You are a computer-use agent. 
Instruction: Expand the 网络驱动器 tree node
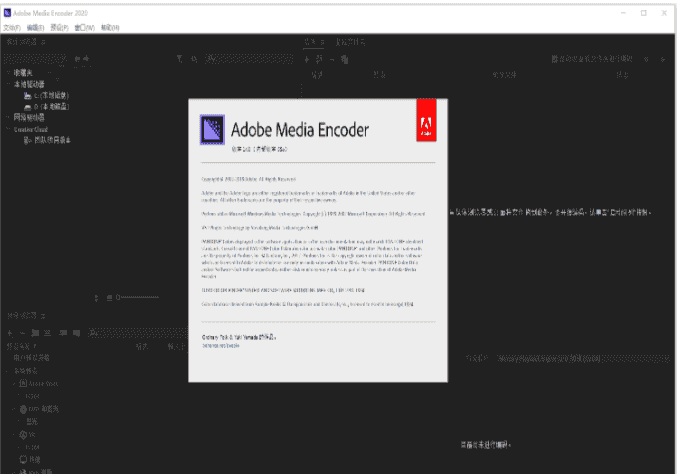point(8,116)
